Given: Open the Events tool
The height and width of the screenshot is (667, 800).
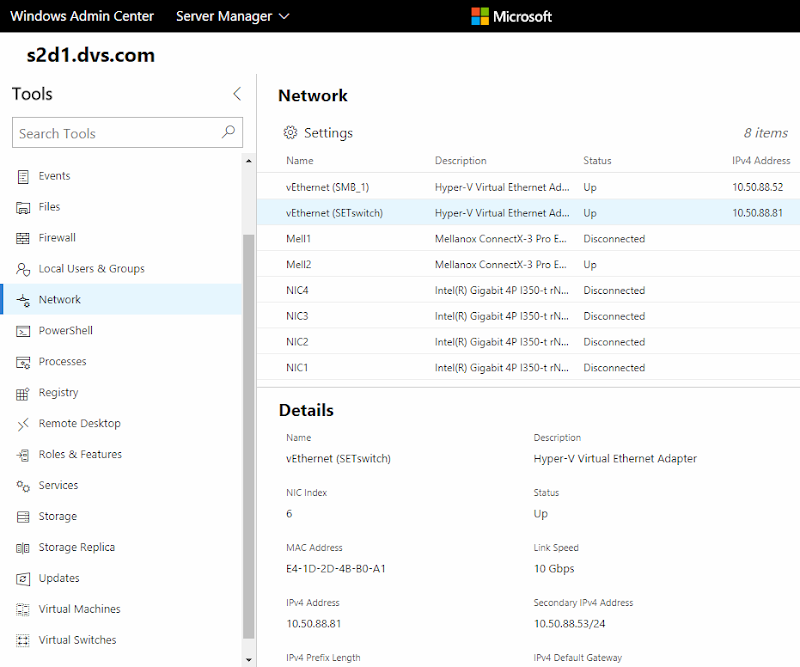Looking at the screenshot, I should pos(55,176).
